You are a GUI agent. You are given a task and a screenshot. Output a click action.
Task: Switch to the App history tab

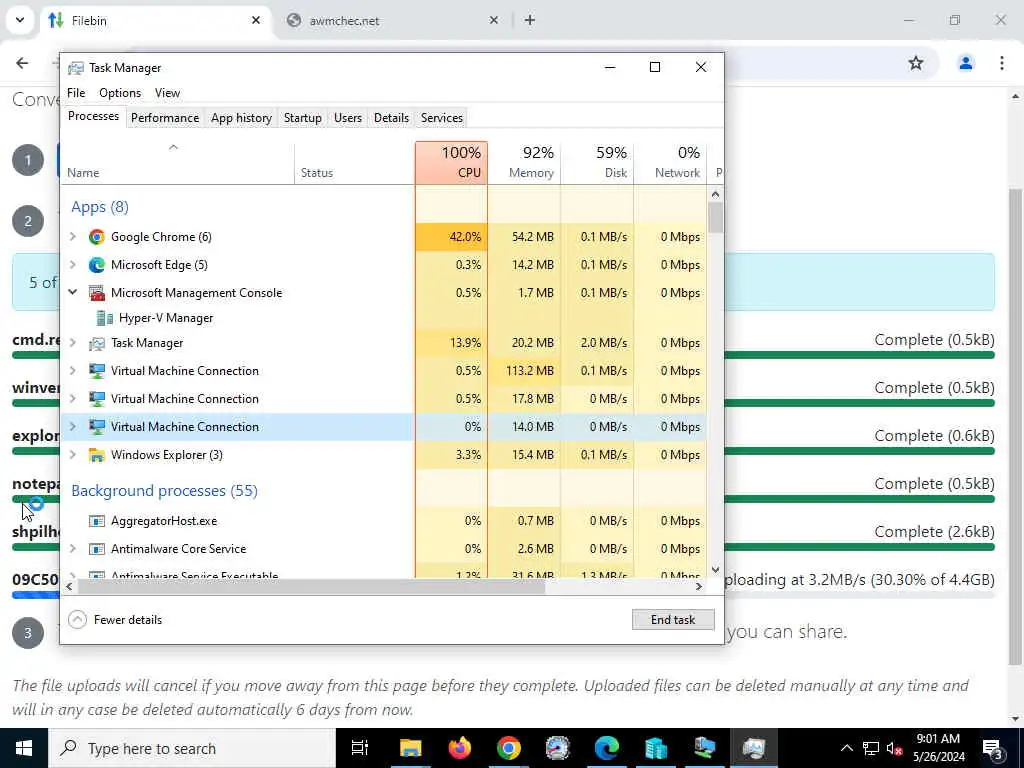(x=241, y=118)
